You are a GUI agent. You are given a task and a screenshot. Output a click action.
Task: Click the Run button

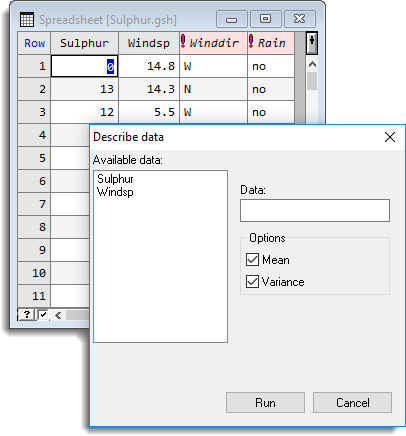tap(265, 403)
